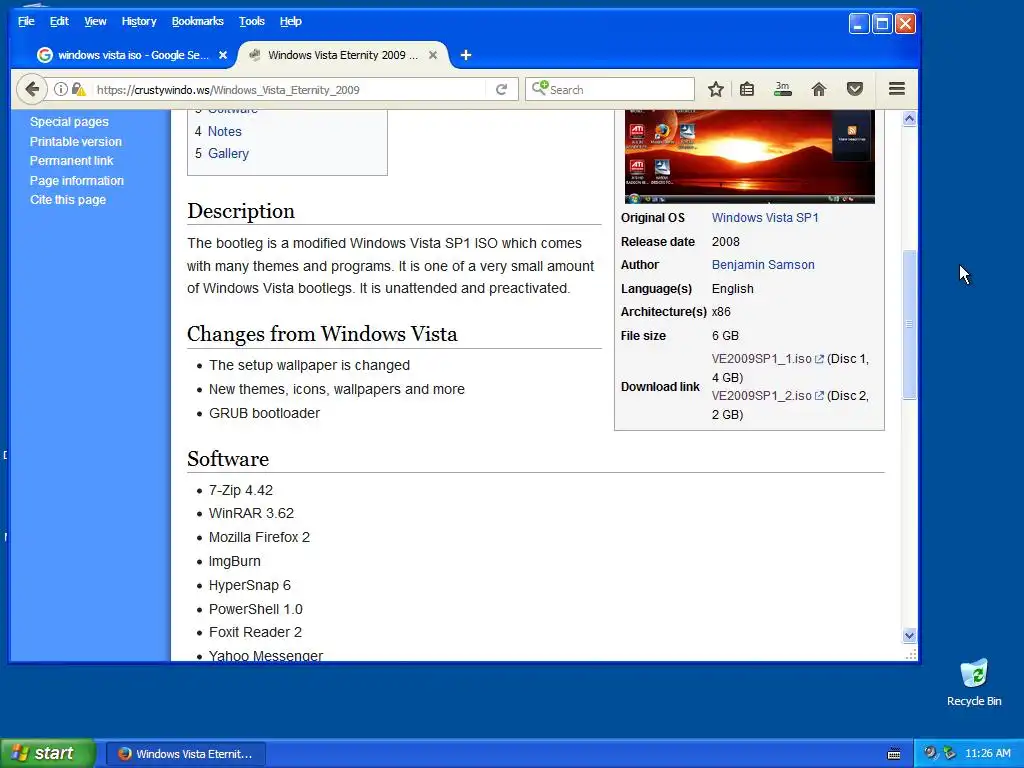Click the 'HyperSnap 6' list item
Image resolution: width=1024 pixels, height=768 pixels.
[249, 586]
